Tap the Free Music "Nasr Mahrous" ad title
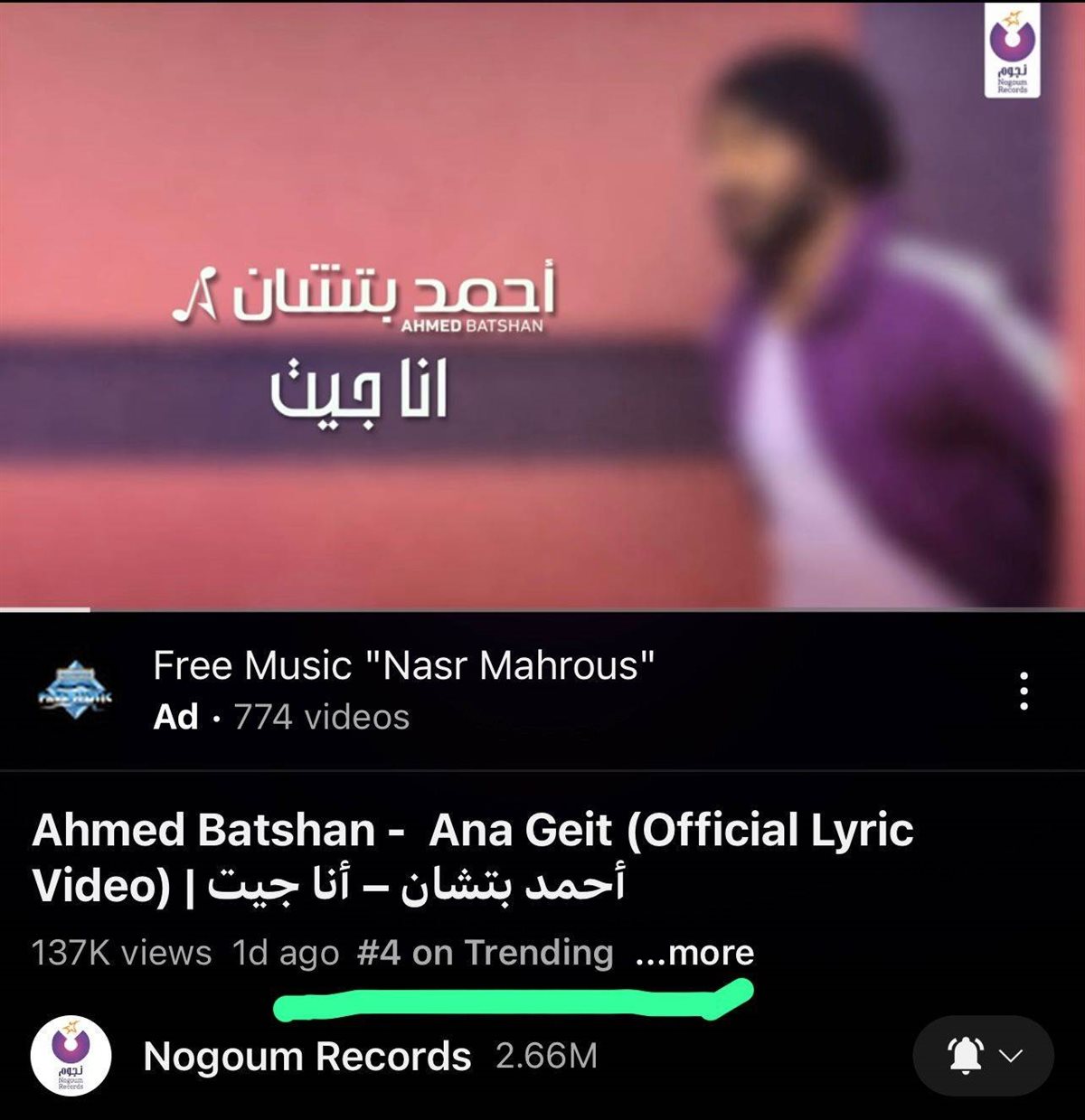Screen dimensions: 1085x1120 pos(403,666)
